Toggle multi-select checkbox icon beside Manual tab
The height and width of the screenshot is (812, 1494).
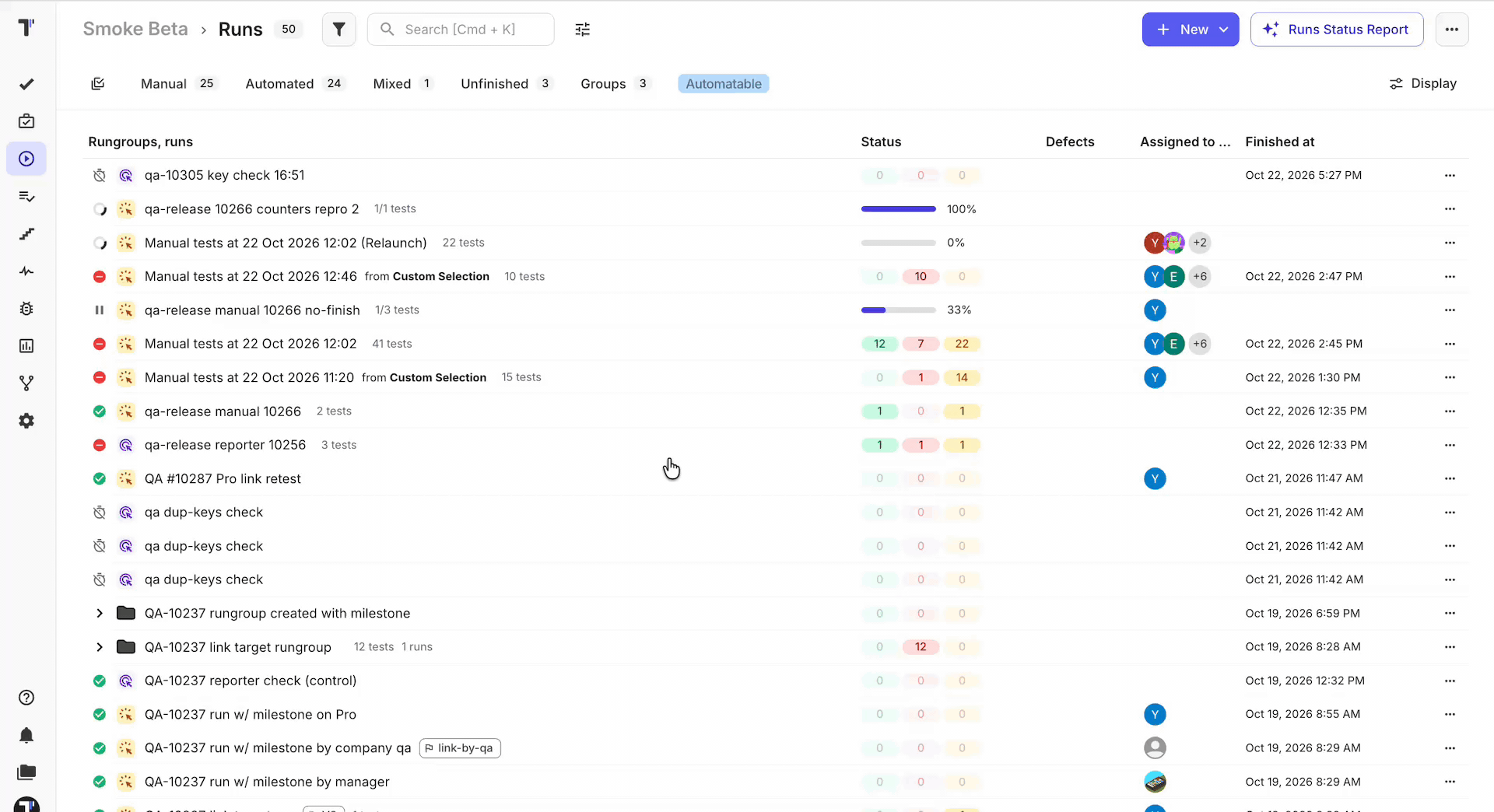pyautogui.click(x=98, y=83)
